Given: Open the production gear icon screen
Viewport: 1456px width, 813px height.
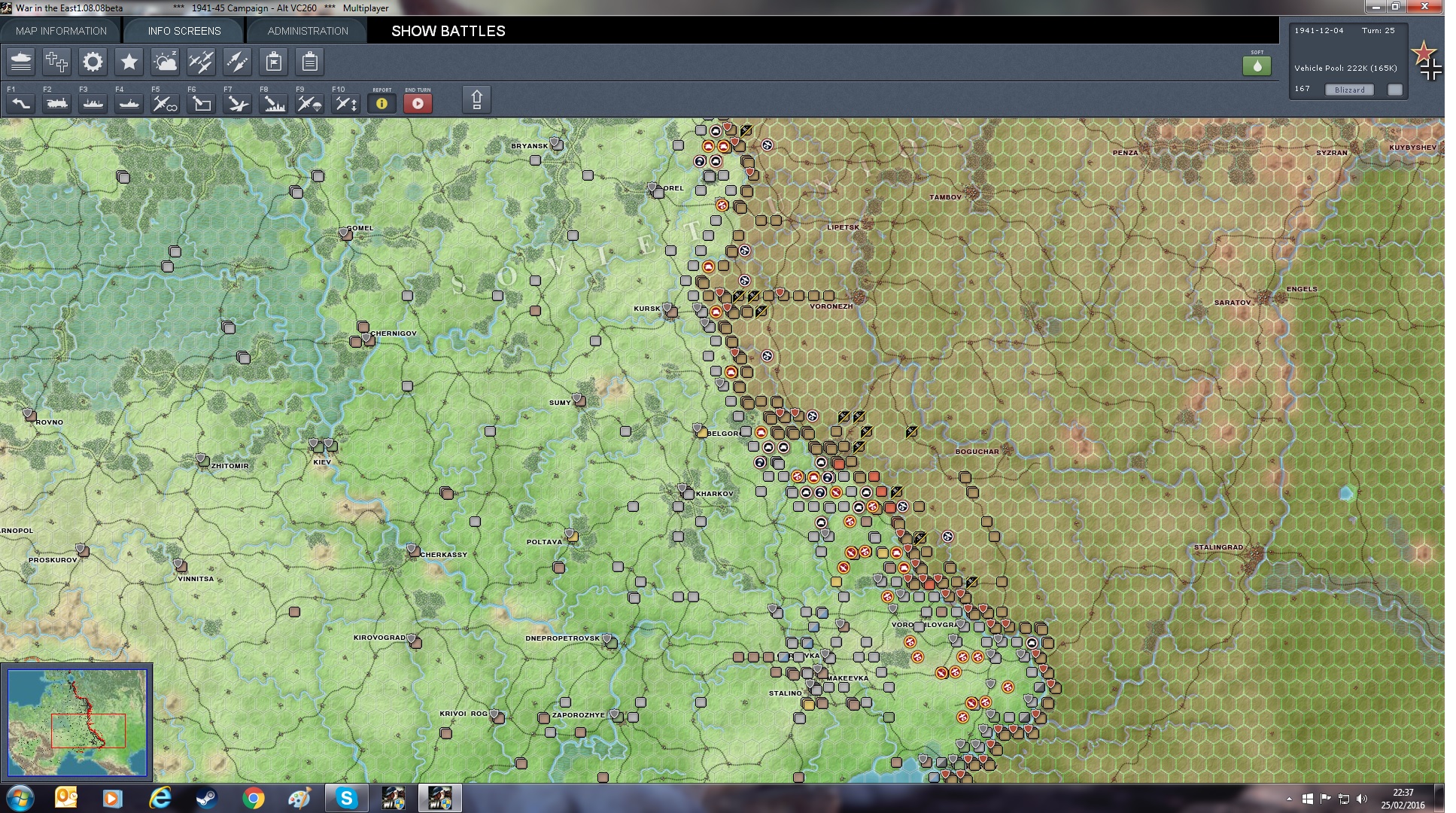Looking at the screenshot, I should coord(93,62).
